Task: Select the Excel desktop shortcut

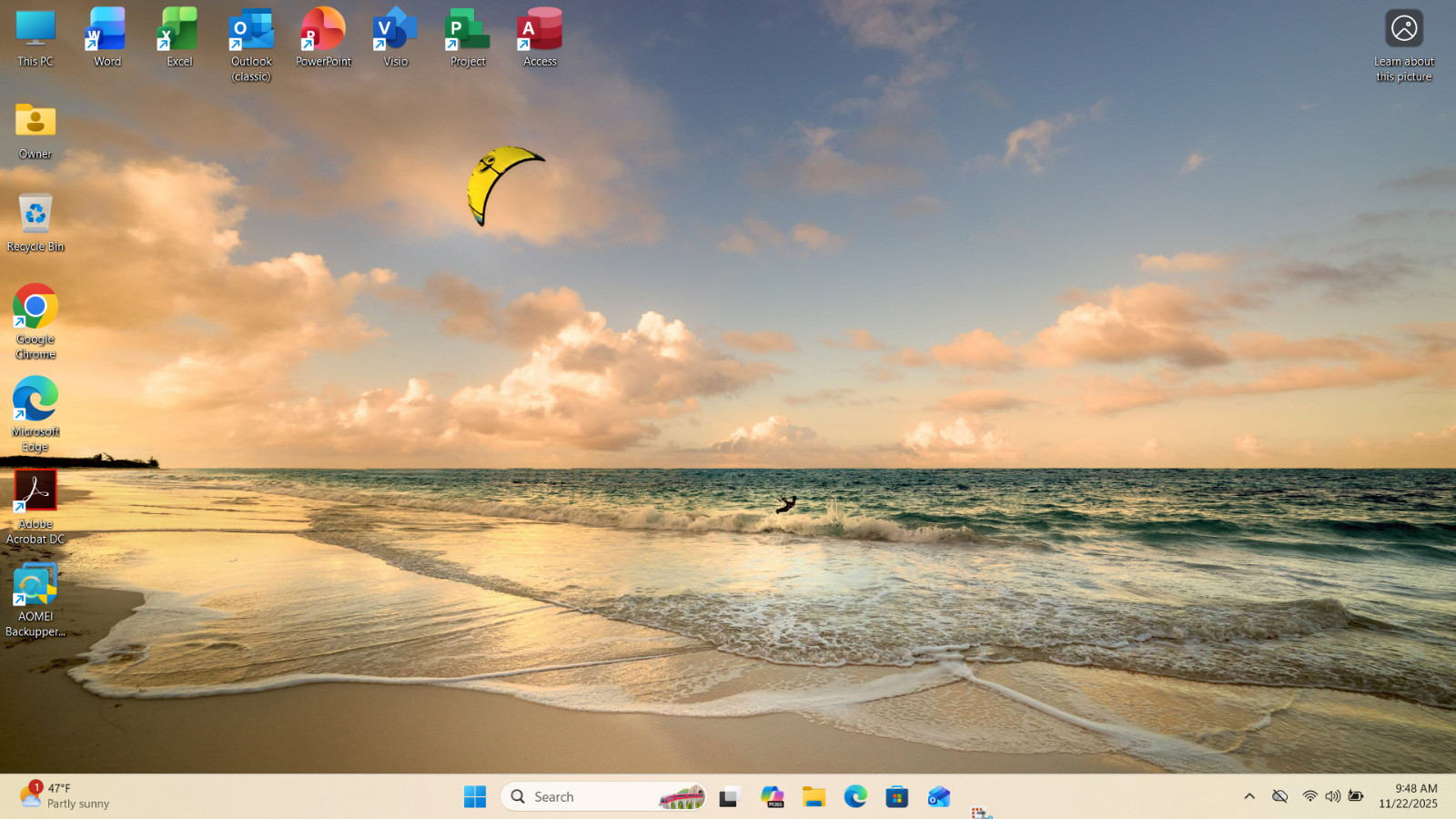Action: (179, 37)
